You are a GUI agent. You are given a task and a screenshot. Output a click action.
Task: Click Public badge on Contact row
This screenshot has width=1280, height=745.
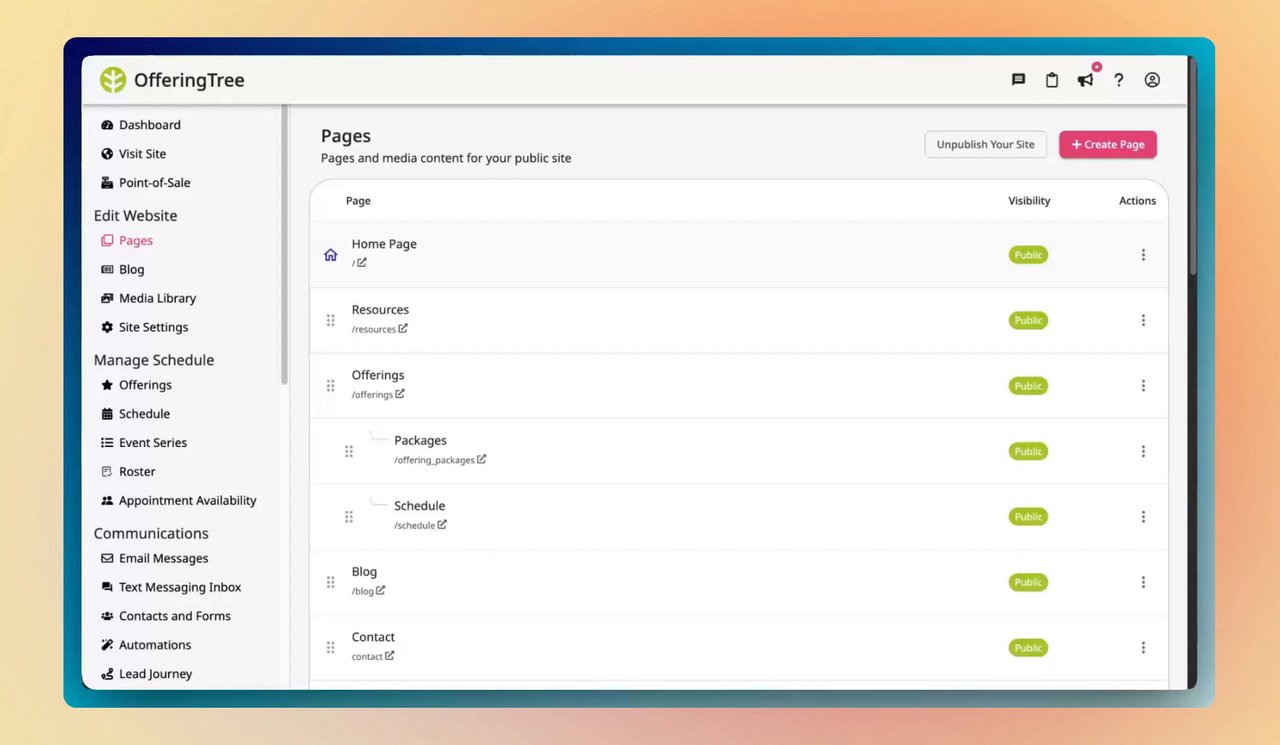coord(1028,648)
